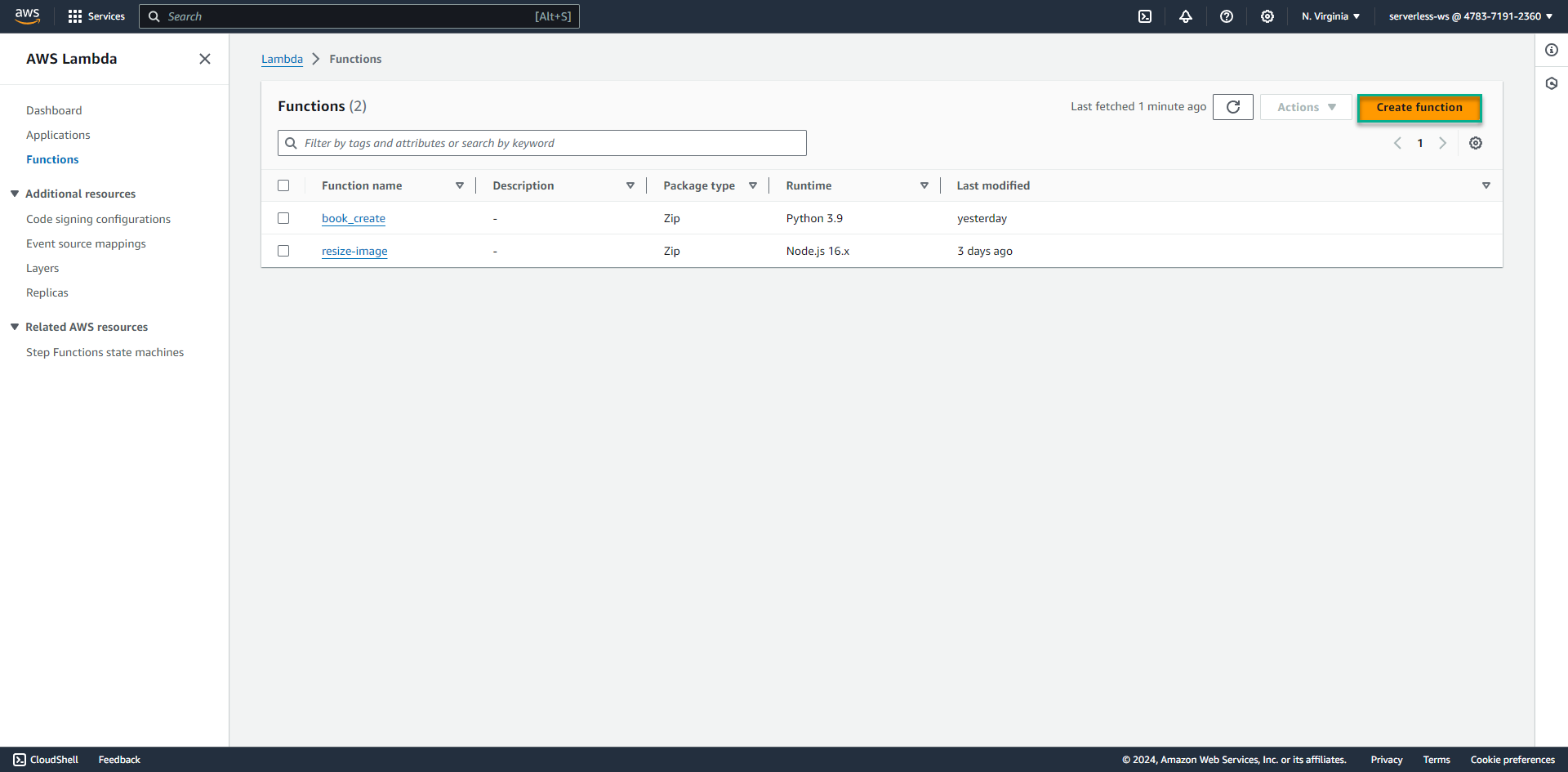Image resolution: width=1568 pixels, height=772 pixels.
Task: Click Zip package type in resize-image row
Action: click(x=671, y=251)
